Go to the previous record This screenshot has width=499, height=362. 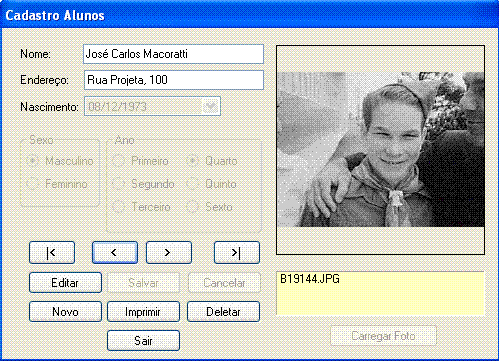tap(115, 253)
